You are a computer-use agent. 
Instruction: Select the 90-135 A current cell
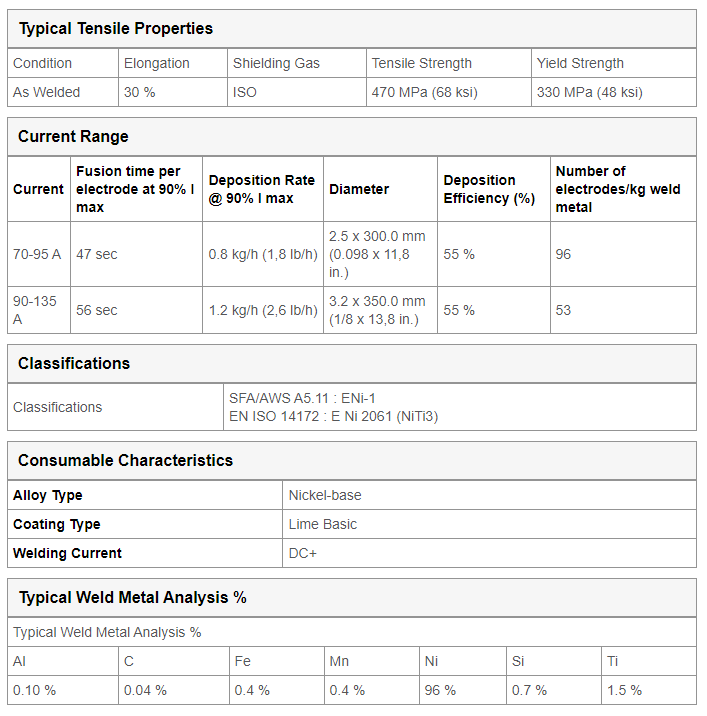(39, 310)
